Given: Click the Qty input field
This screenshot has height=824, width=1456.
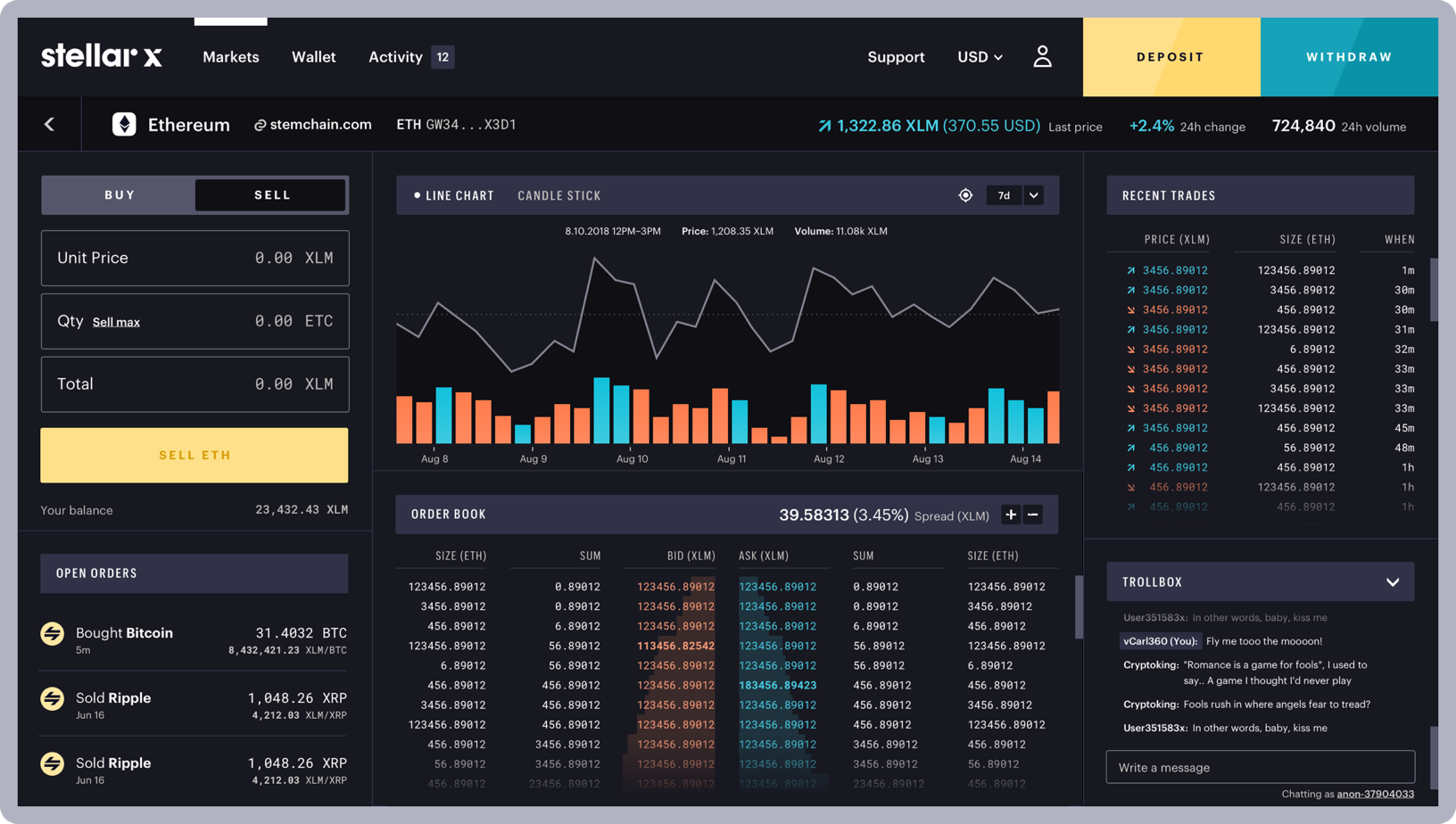Looking at the screenshot, I should pos(194,321).
